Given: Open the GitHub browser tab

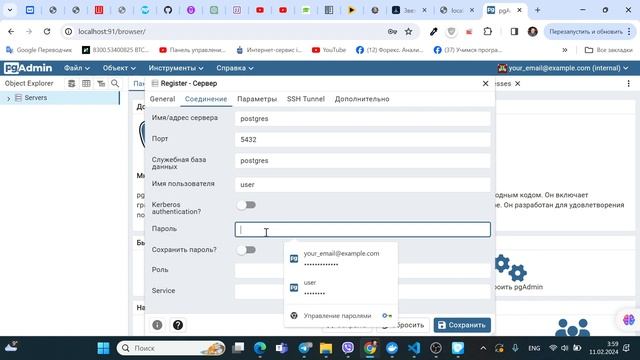Looking at the screenshot, I should tap(168, 10).
